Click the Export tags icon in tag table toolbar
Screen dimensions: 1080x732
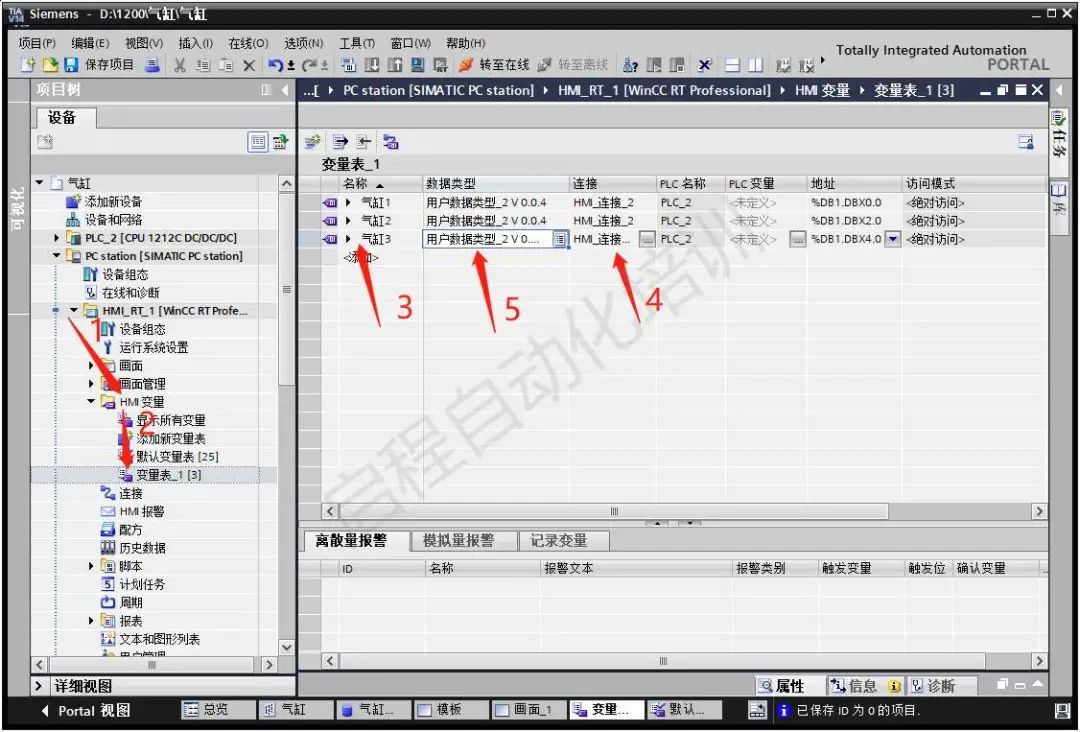(340, 142)
